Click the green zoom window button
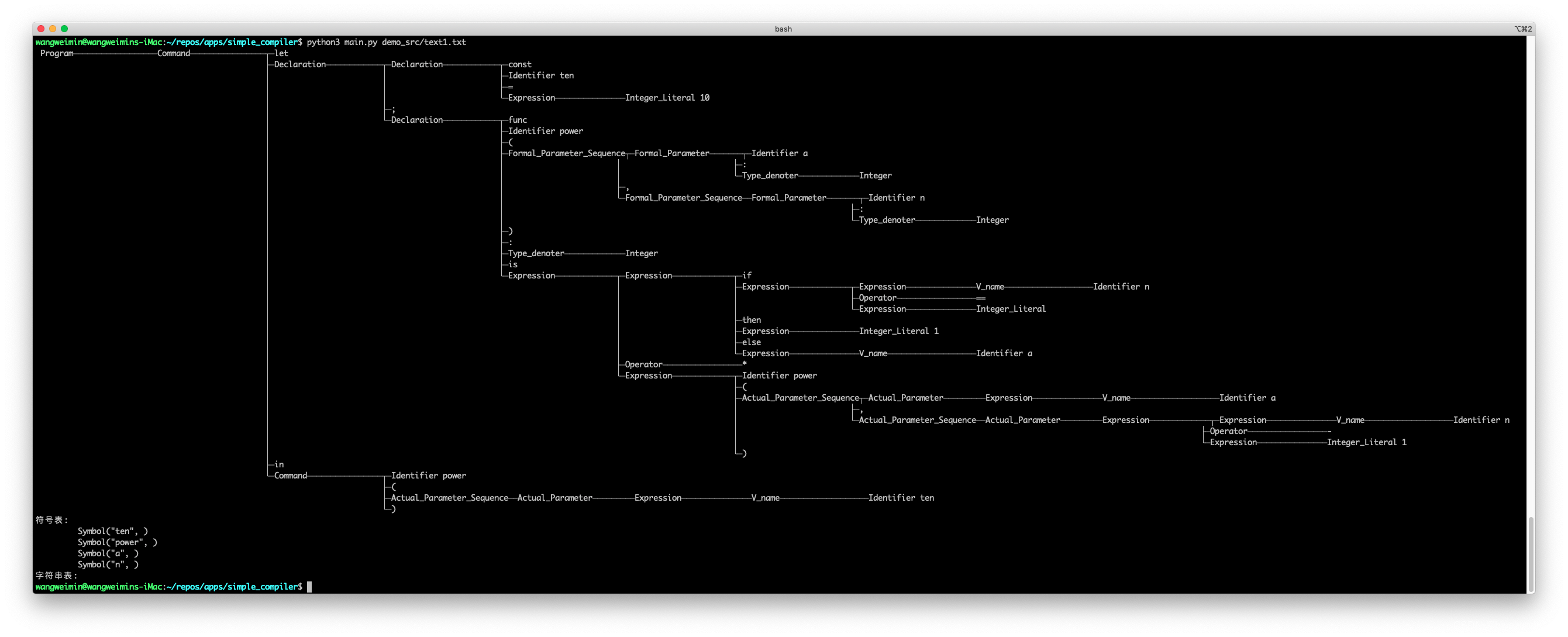The height and width of the screenshot is (637, 1568). [64, 29]
